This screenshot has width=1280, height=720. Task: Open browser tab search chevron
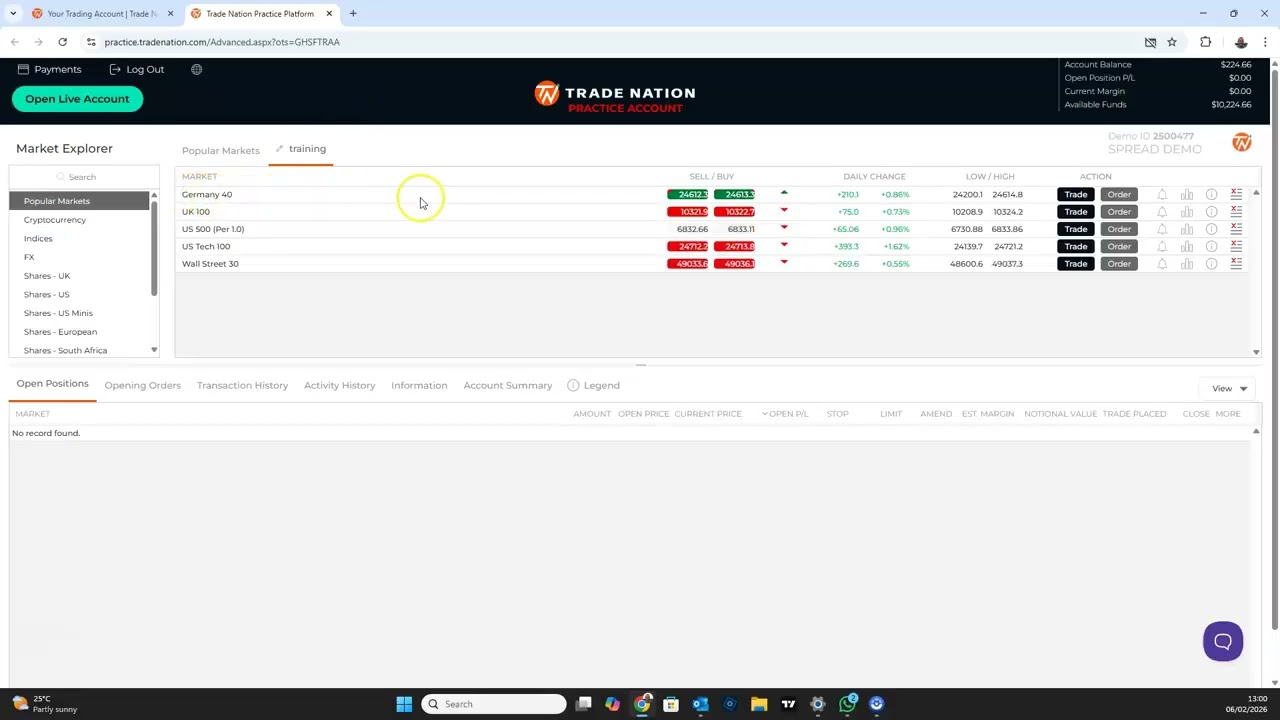13,13
